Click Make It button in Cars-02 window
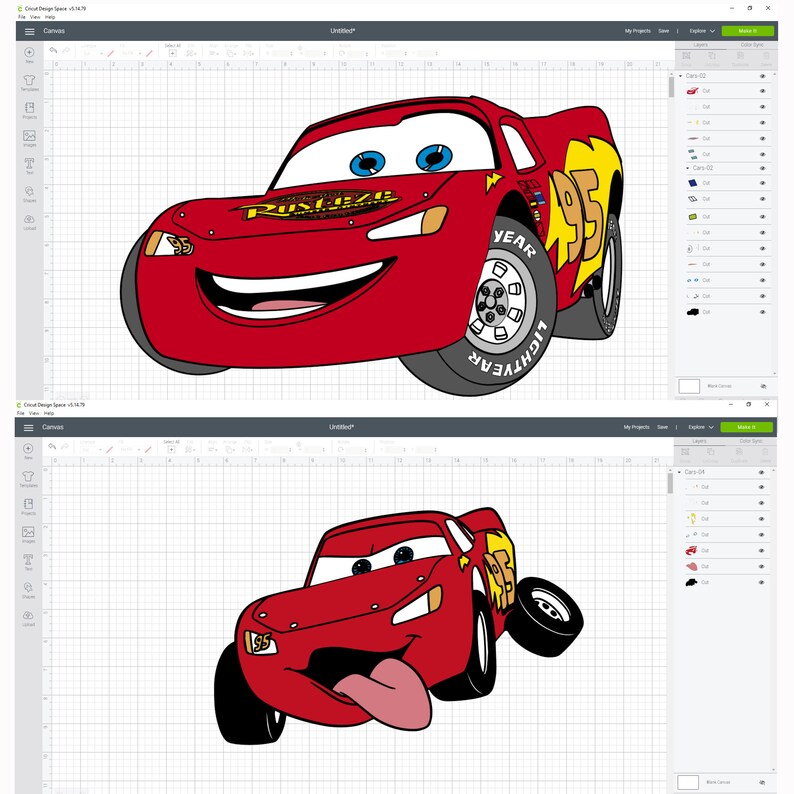 pyautogui.click(x=747, y=31)
